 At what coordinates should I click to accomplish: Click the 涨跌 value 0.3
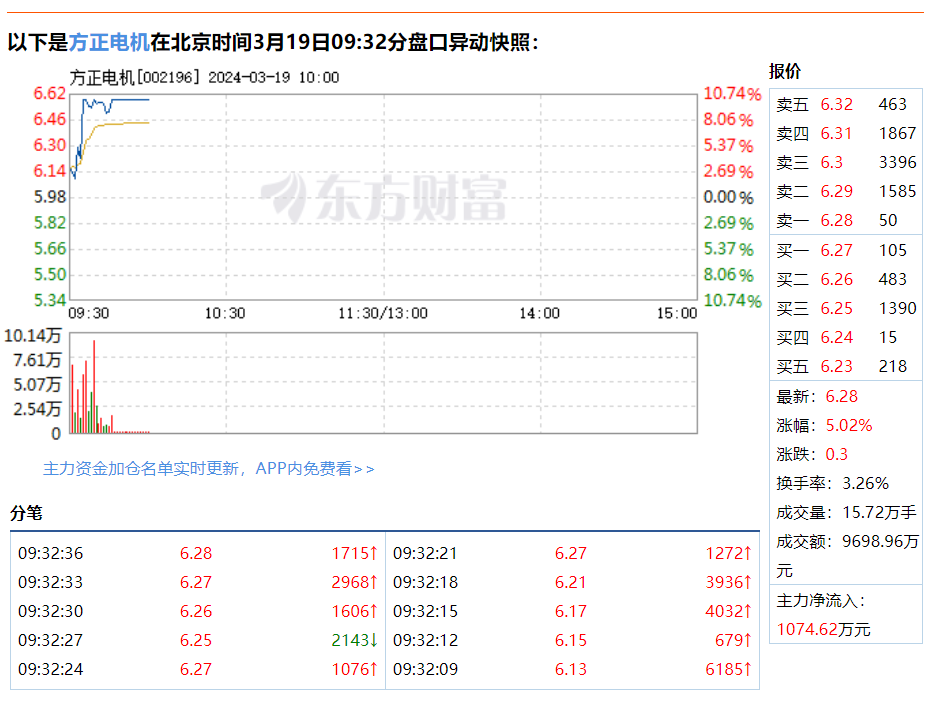pos(836,454)
